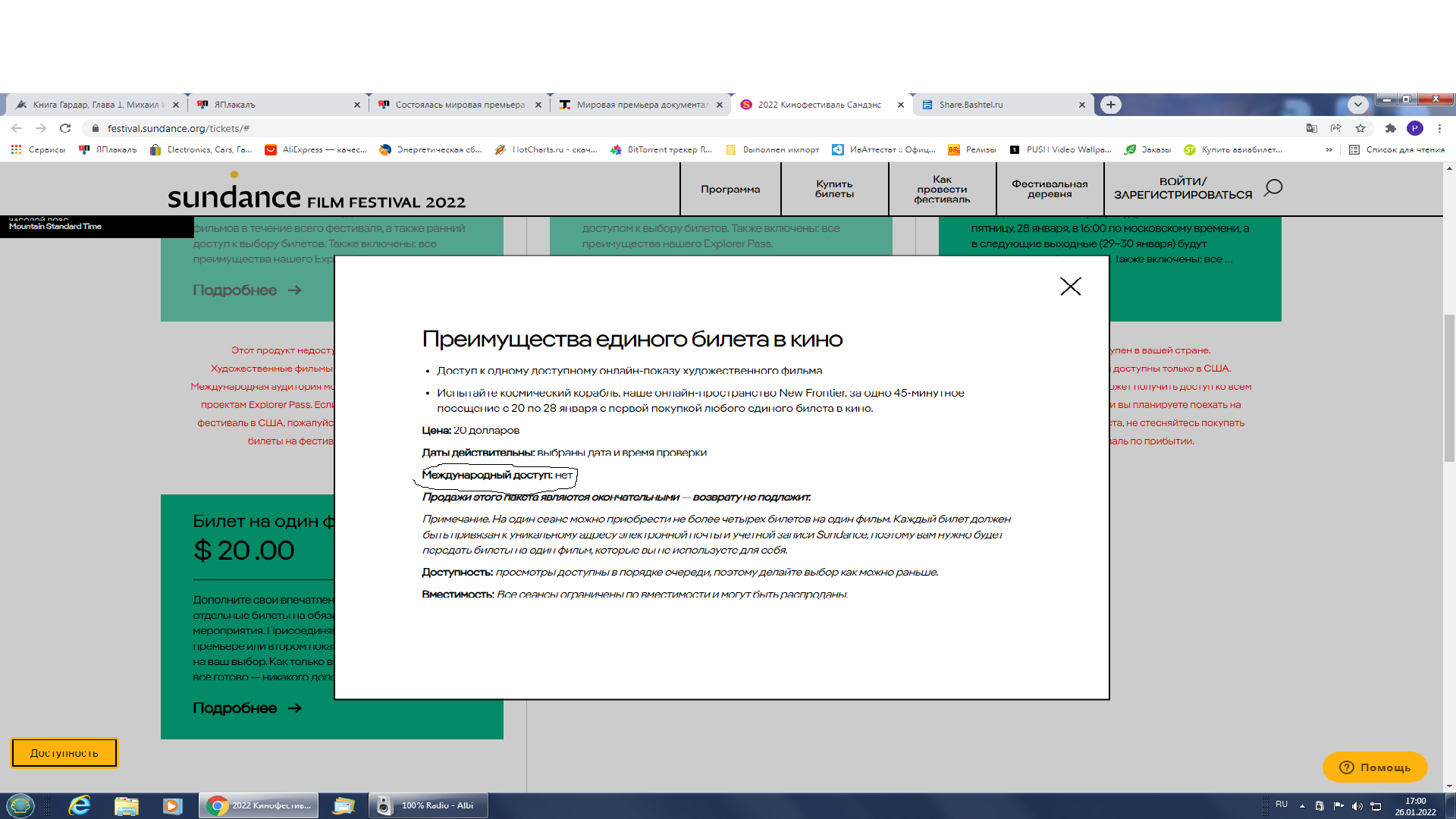The height and width of the screenshot is (819, 1456).
Task: Open the Релизы bookmark
Action: point(972,150)
